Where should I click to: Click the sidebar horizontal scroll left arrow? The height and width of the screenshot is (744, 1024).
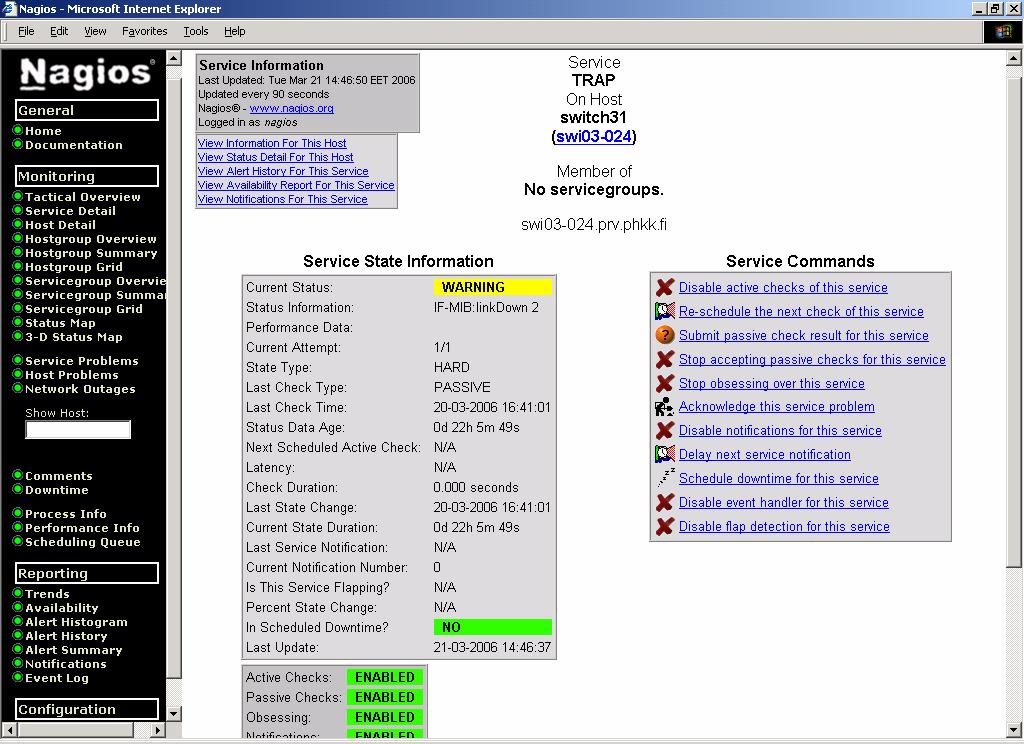(10, 730)
